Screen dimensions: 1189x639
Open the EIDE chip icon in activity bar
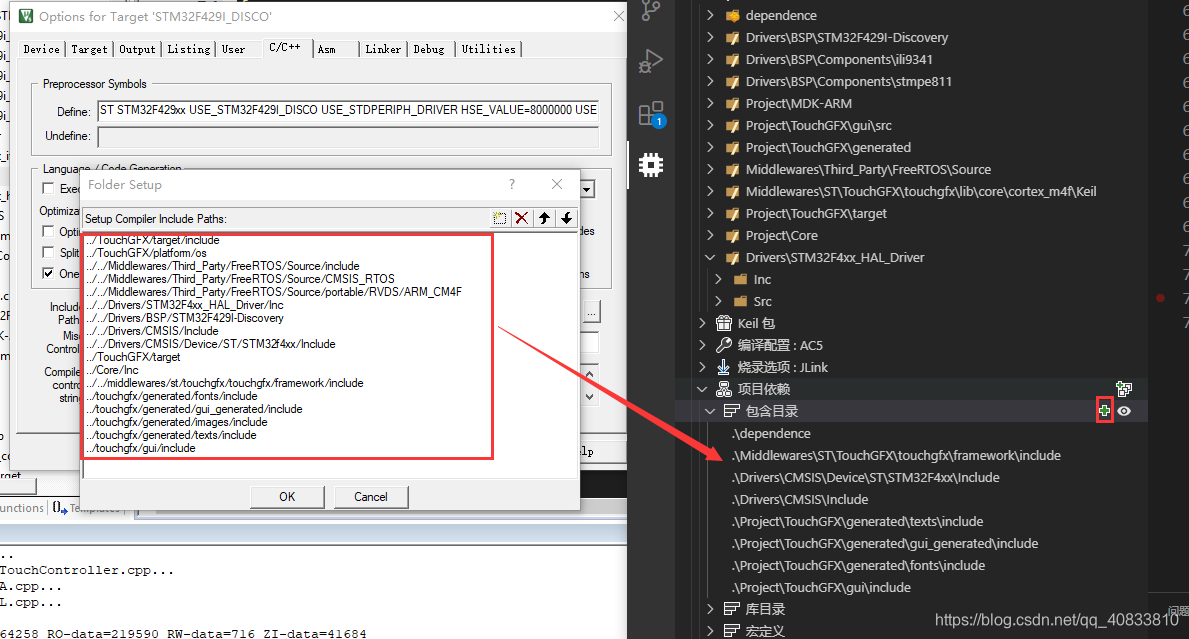tap(651, 164)
